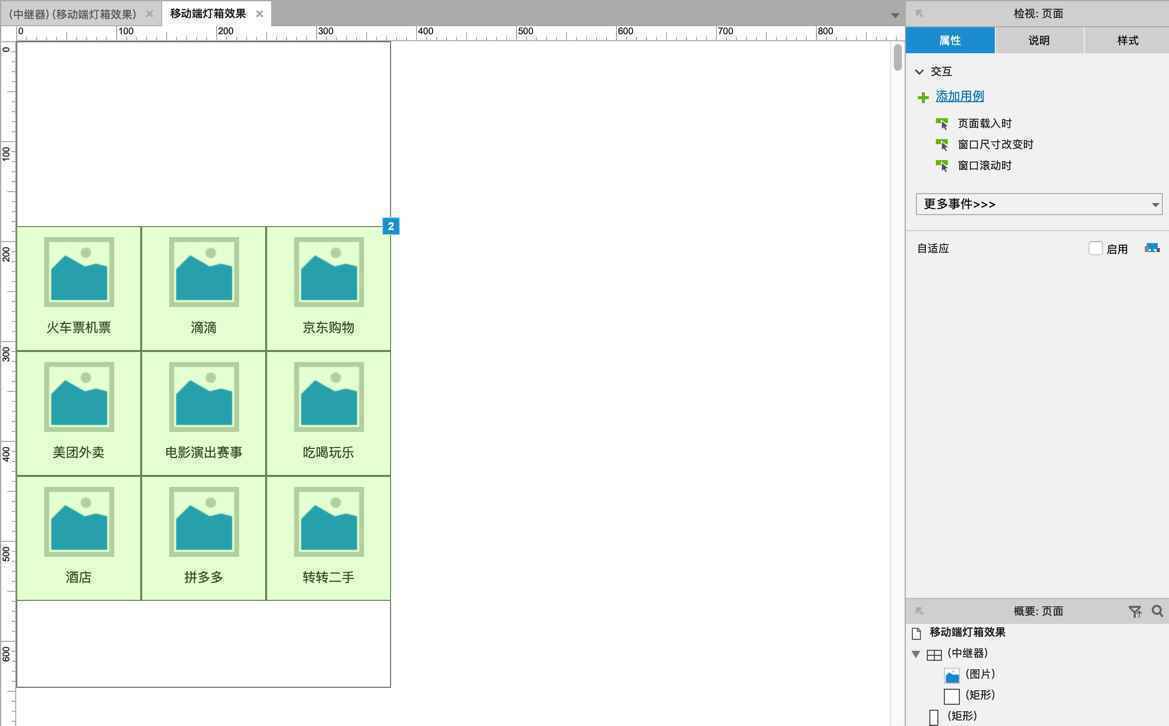1169x726 pixels.
Task: Click the vertical canvas scrollbar thumb
Action: click(x=898, y=57)
